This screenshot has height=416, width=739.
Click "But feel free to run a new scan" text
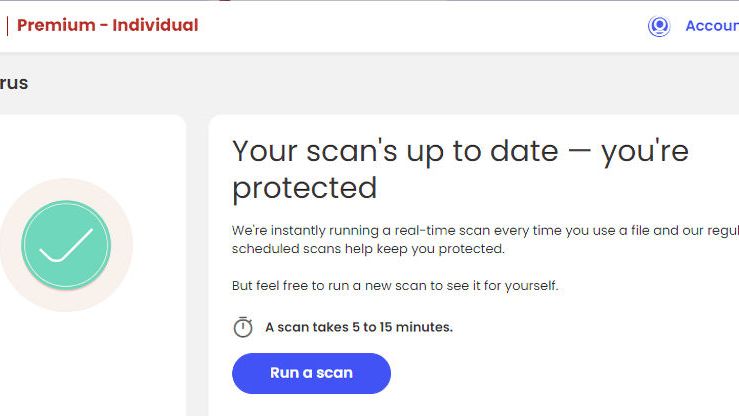click(x=395, y=286)
